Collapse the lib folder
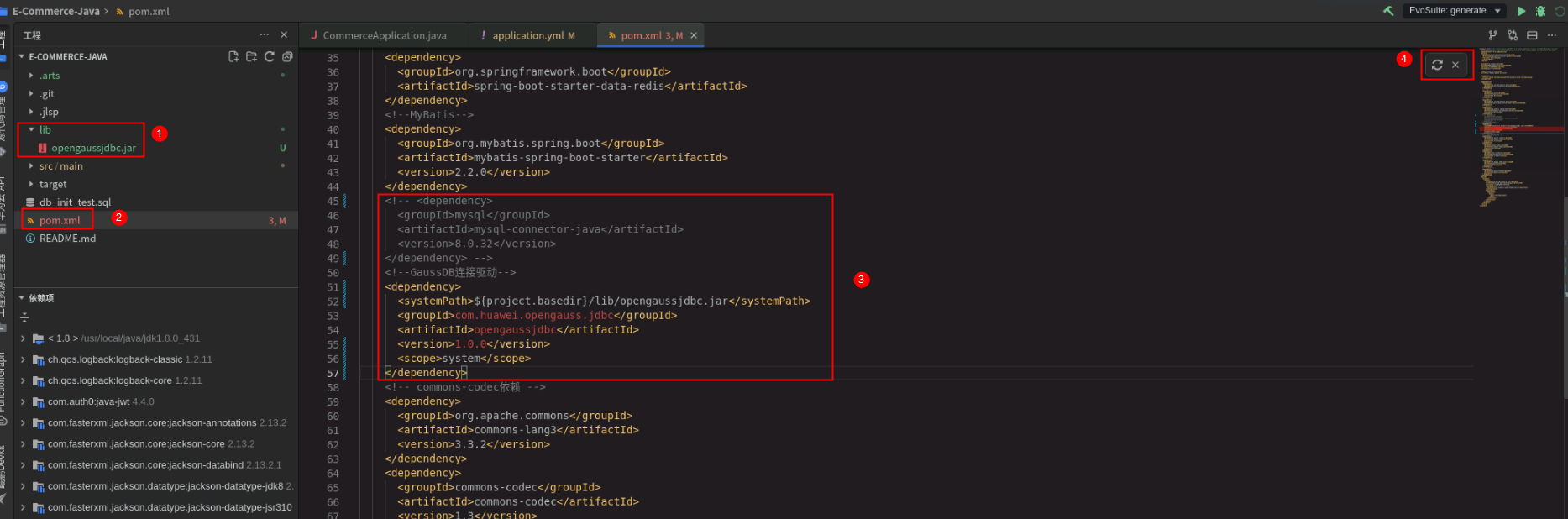 coord(31,129)
